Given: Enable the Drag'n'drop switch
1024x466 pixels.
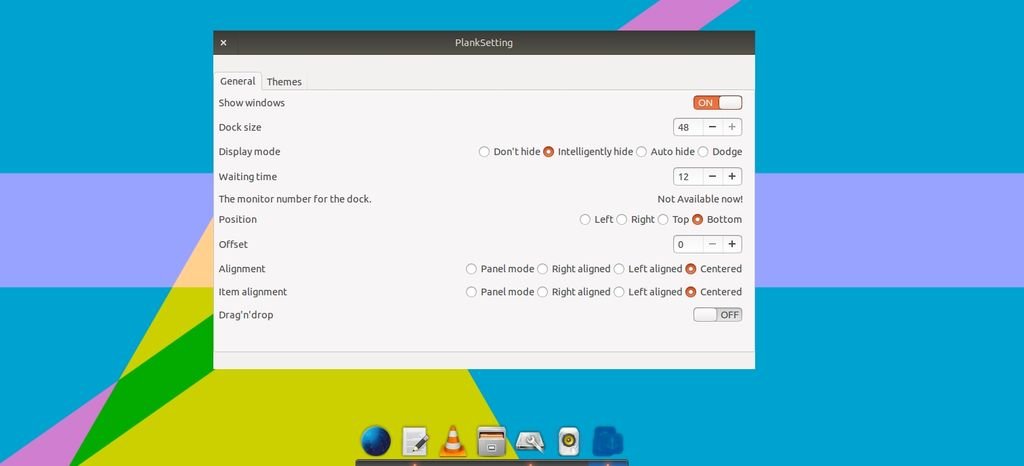Looking at the screenshot, I should (x=718, y=315).
